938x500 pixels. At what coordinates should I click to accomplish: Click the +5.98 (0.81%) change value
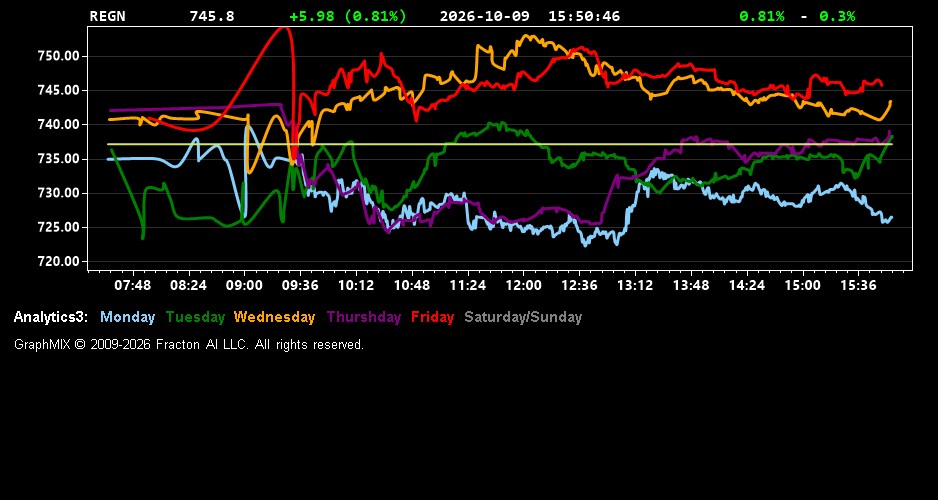(x=348, y=16)
